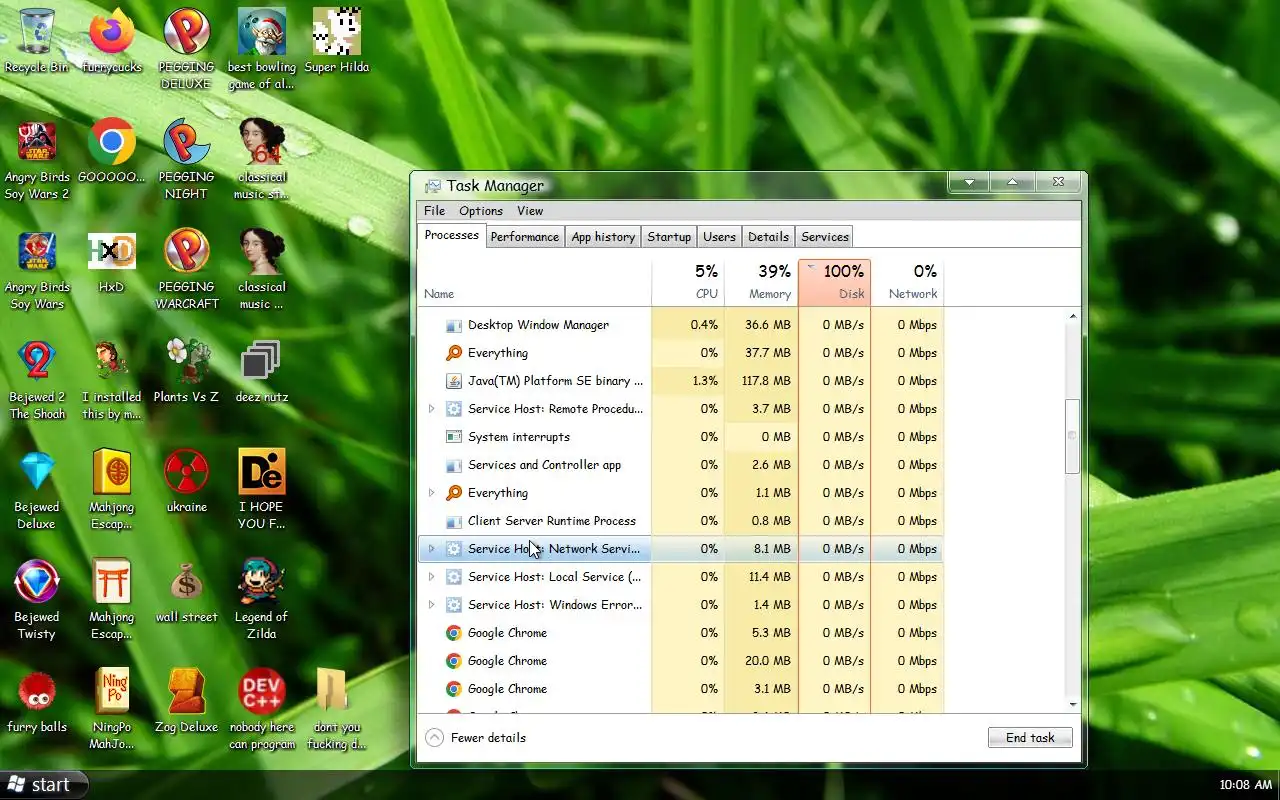Screen dimensions: 1280x800
Task: Switch to the App history tab
Action: (603, 237)
